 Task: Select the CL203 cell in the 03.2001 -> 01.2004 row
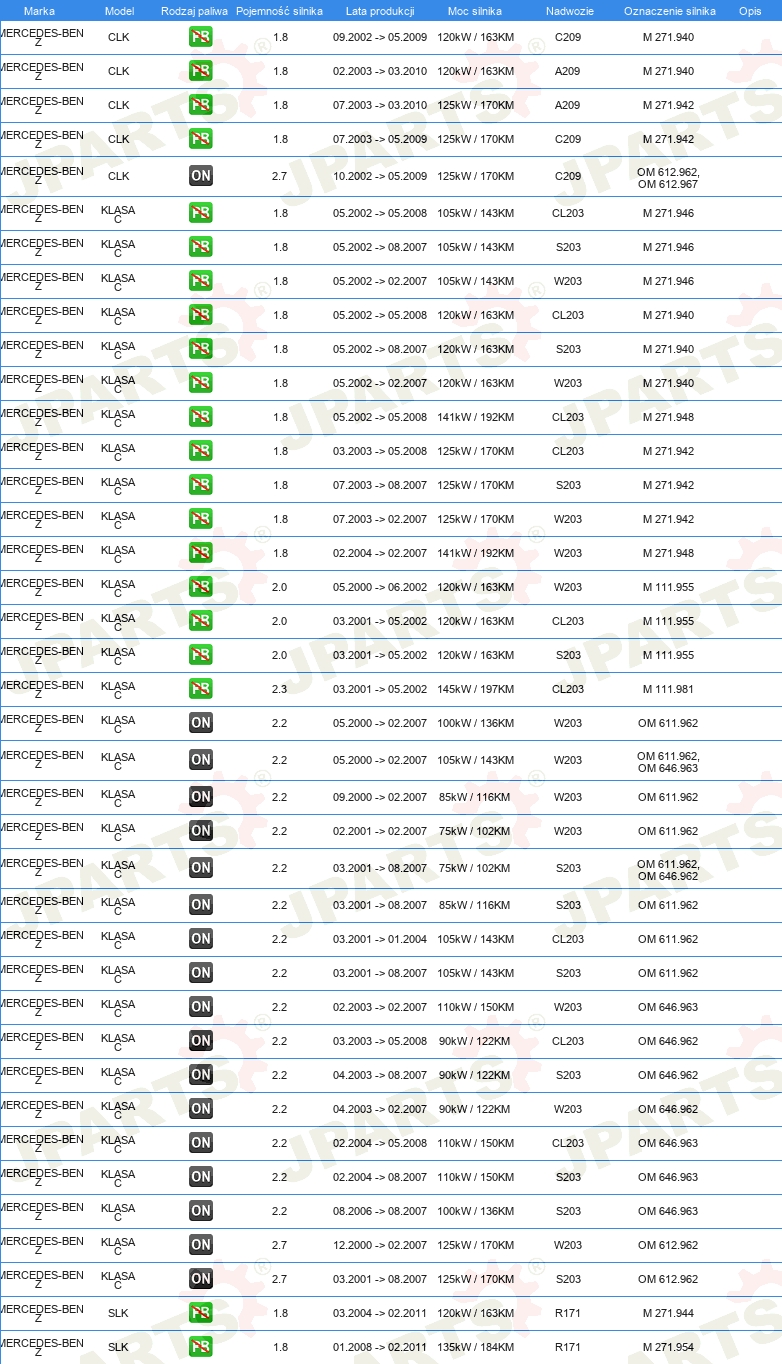click(568, 938)
